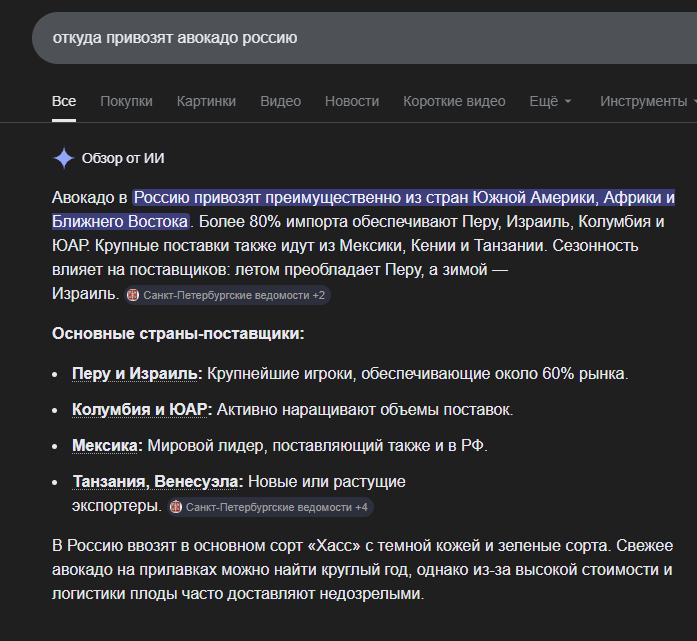Open the Короткие видео tab

click(x=454, y=101)
